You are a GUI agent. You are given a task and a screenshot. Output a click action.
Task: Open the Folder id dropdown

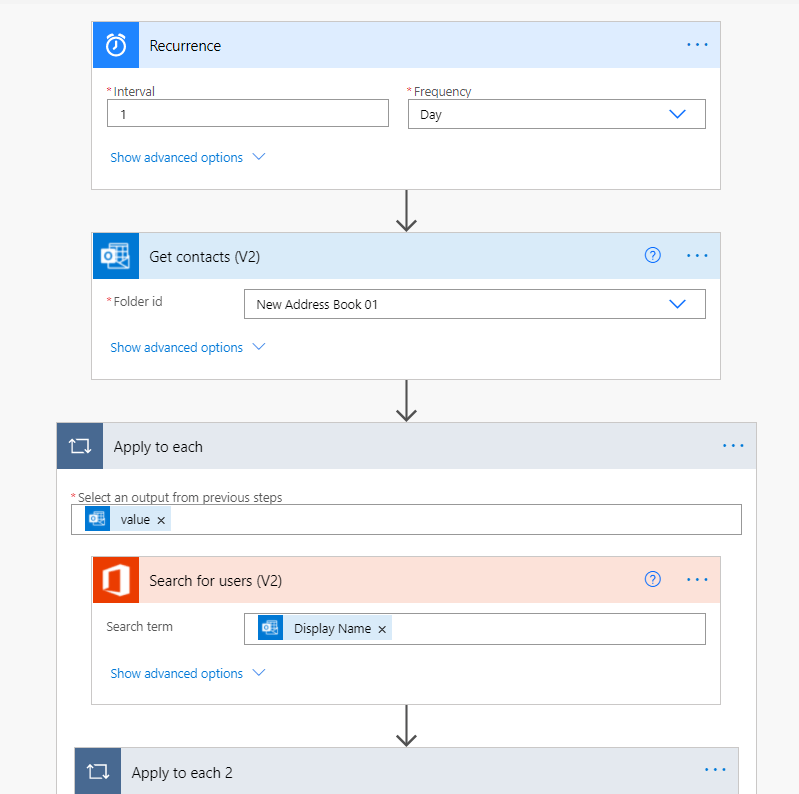(x=475, y=304)
